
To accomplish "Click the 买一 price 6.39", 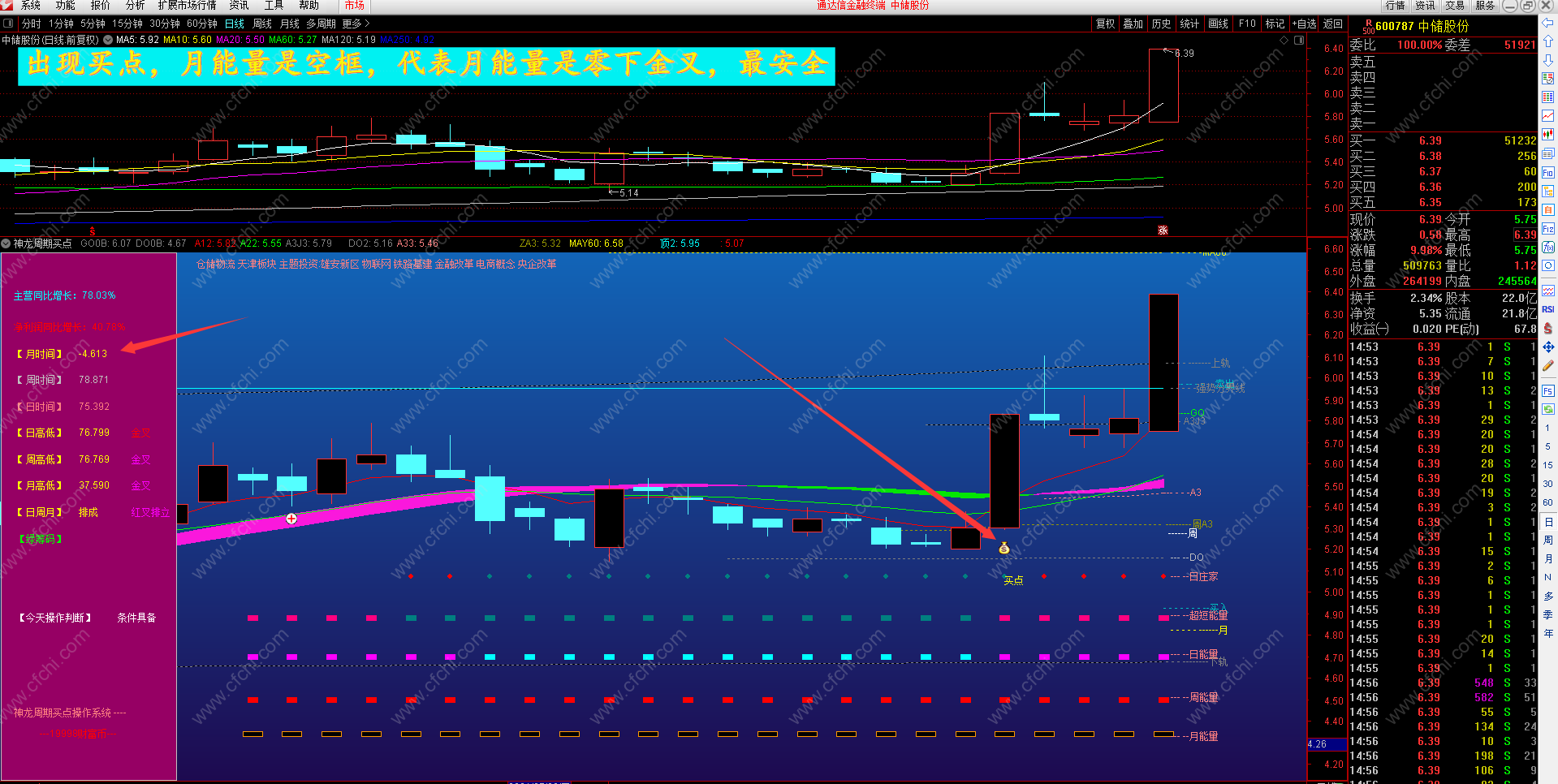I will tap(1431, 140).
